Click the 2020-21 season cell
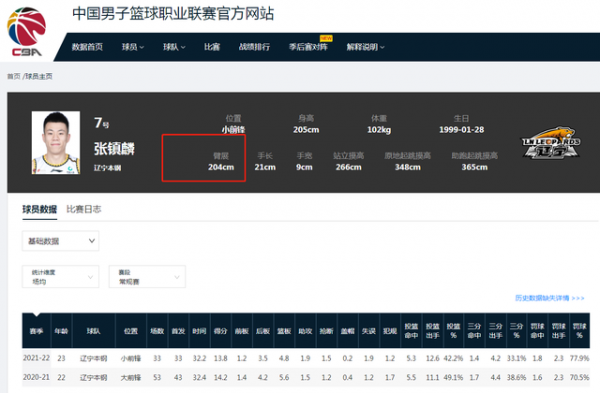Image resolution: width=600 pixels, height=393 pixels. [36, 377]
